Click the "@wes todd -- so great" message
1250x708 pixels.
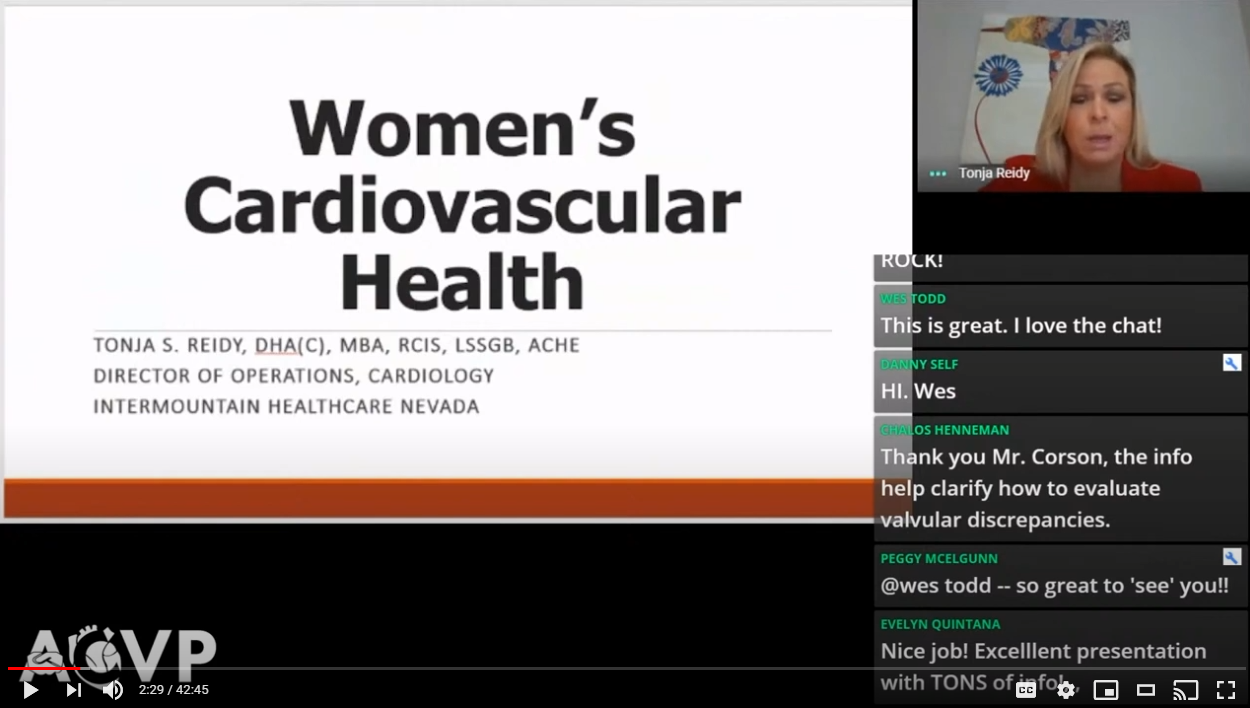pyautogui.click(x=1054, y=586)
